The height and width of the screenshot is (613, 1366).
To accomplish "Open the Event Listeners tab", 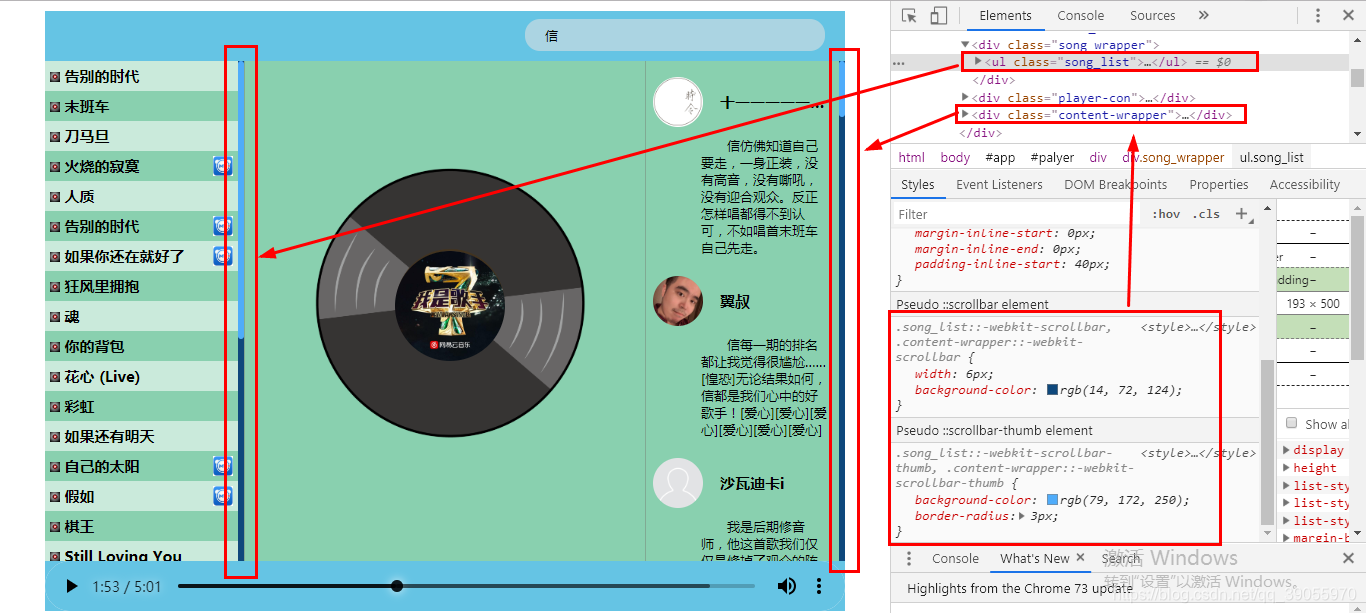I will point(998,184).
